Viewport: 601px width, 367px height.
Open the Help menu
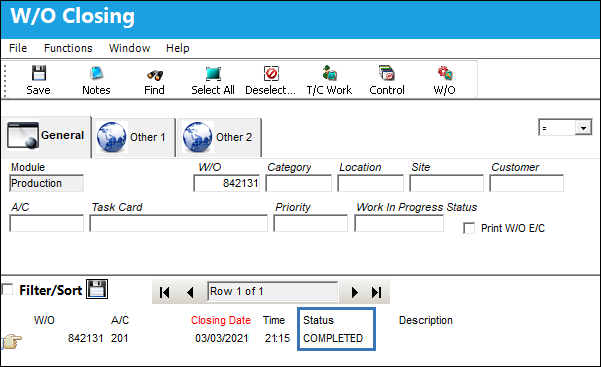point(178,48)
